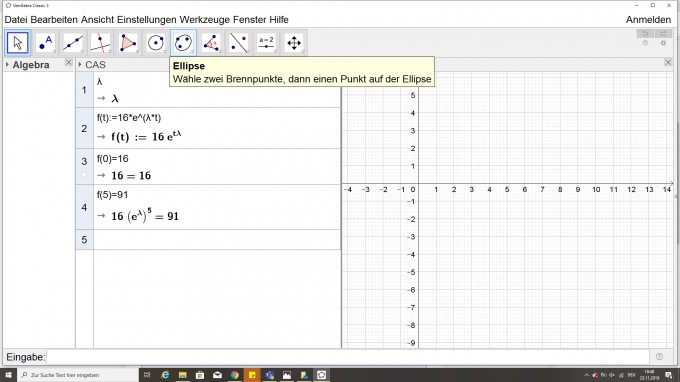Open the Bearbeiten menu
This screenshot has height=382, width=680.
click(54, 20)
